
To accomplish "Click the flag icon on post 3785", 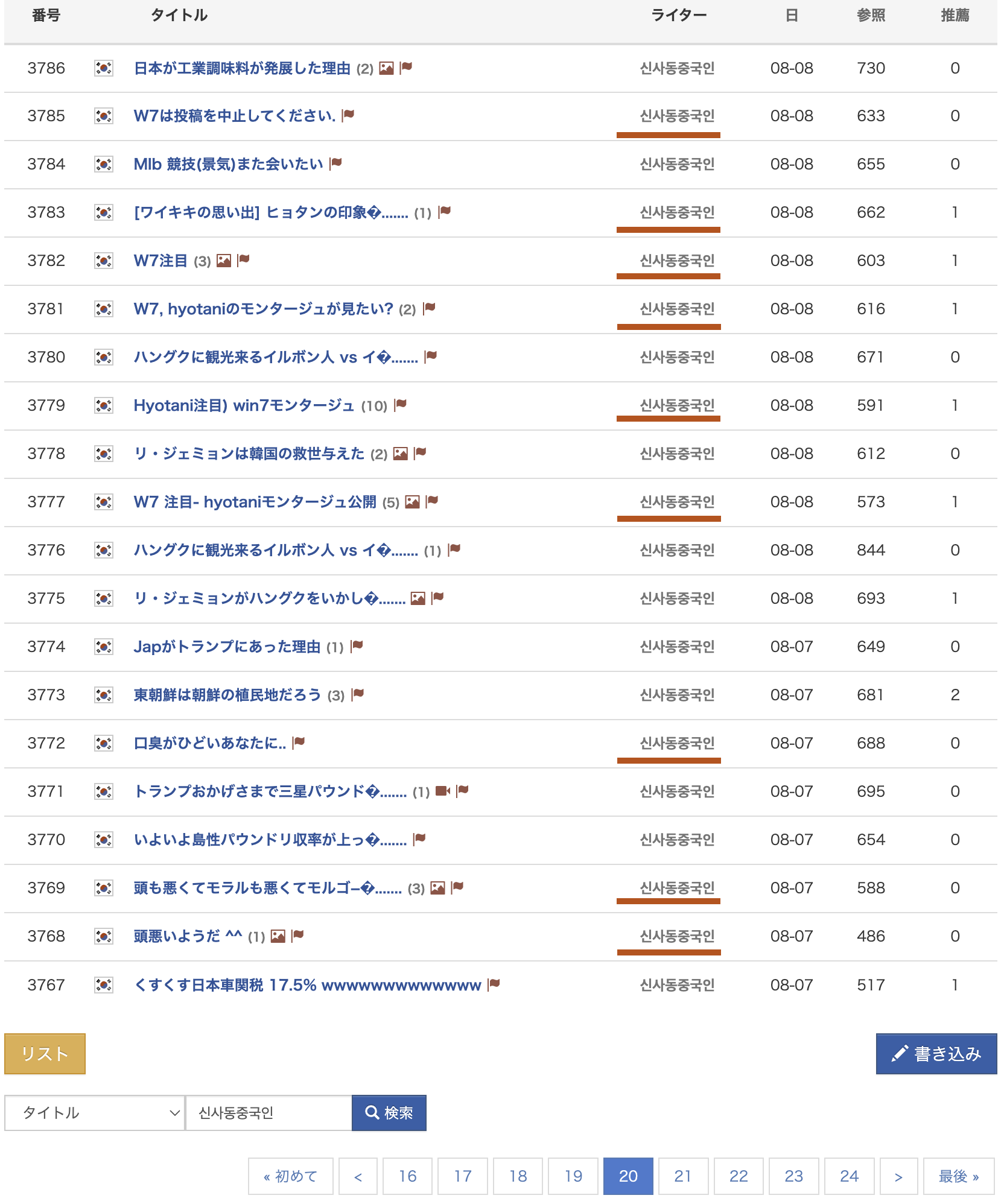I will pos(348,115).
